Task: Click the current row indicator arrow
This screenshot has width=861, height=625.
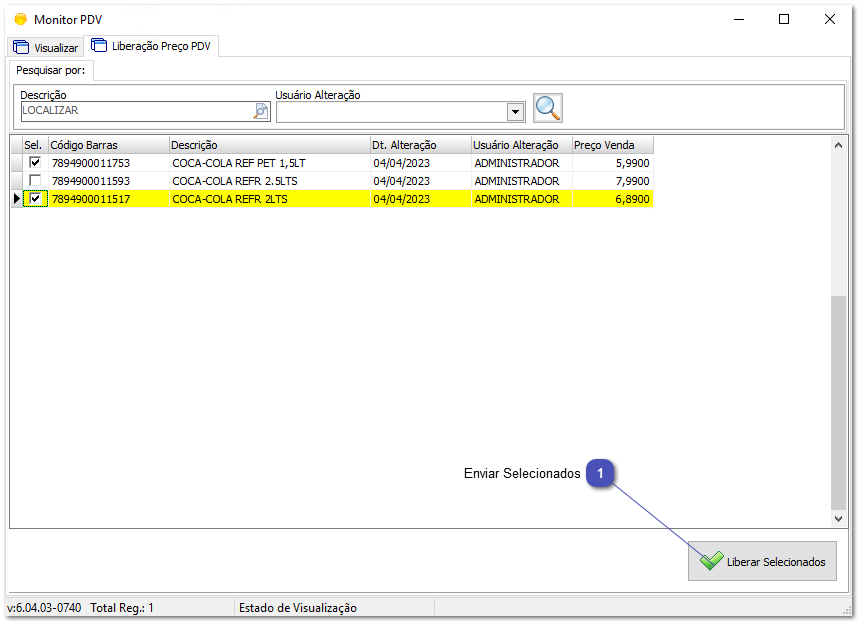Action: click(15, 200)
